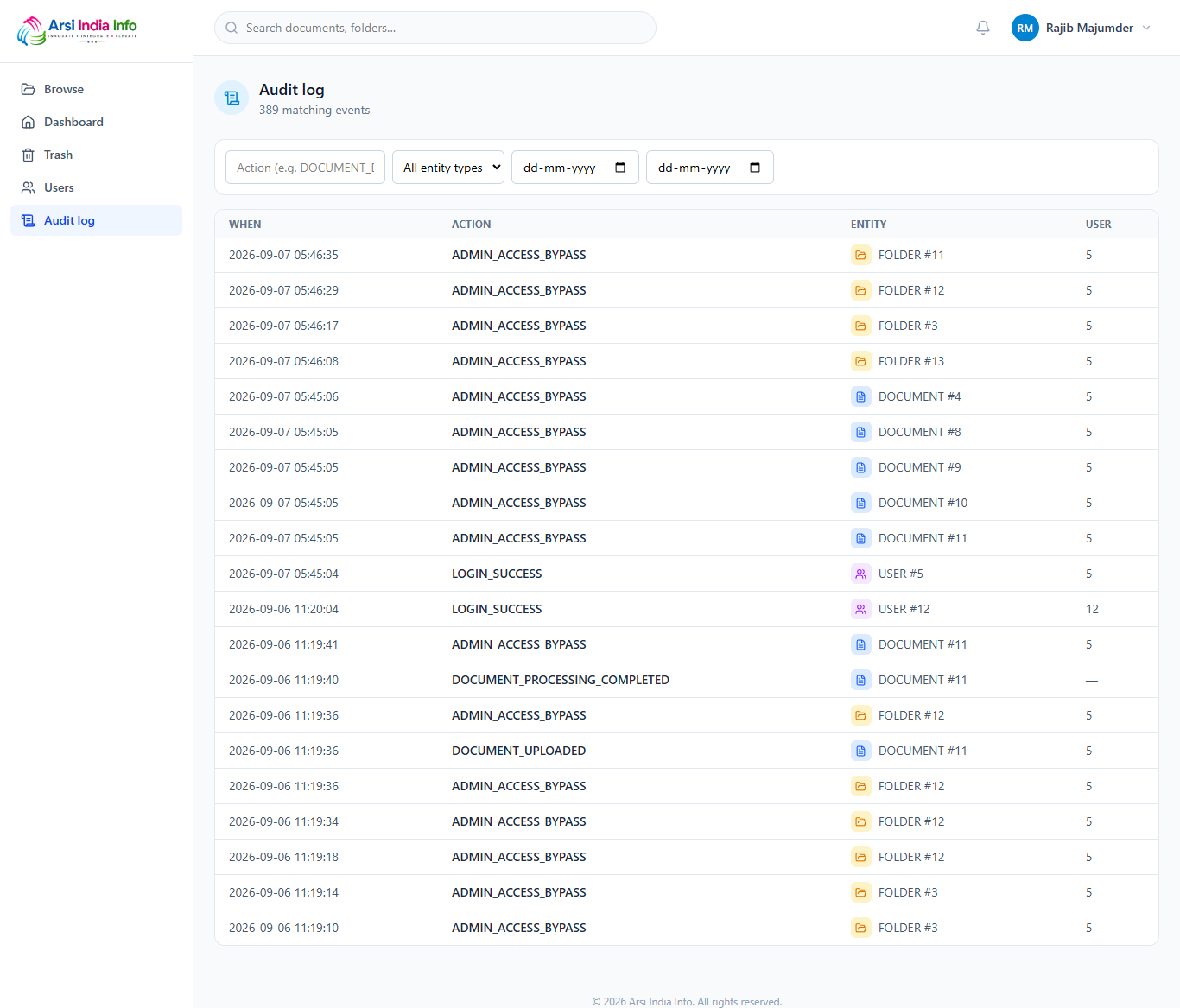Click the Arsi India Info logo
The width and height of the screenshot is (1180, 1008).
[78, 30]
